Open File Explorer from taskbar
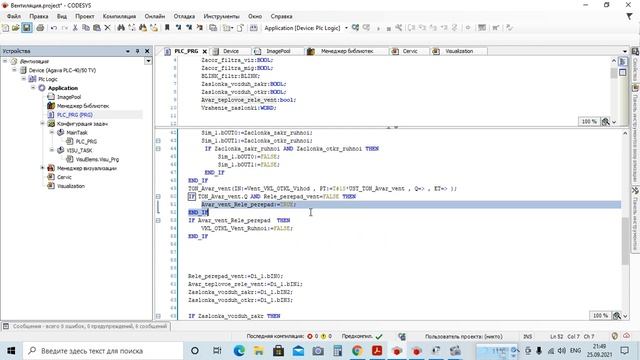 click(x=259, y=351)
